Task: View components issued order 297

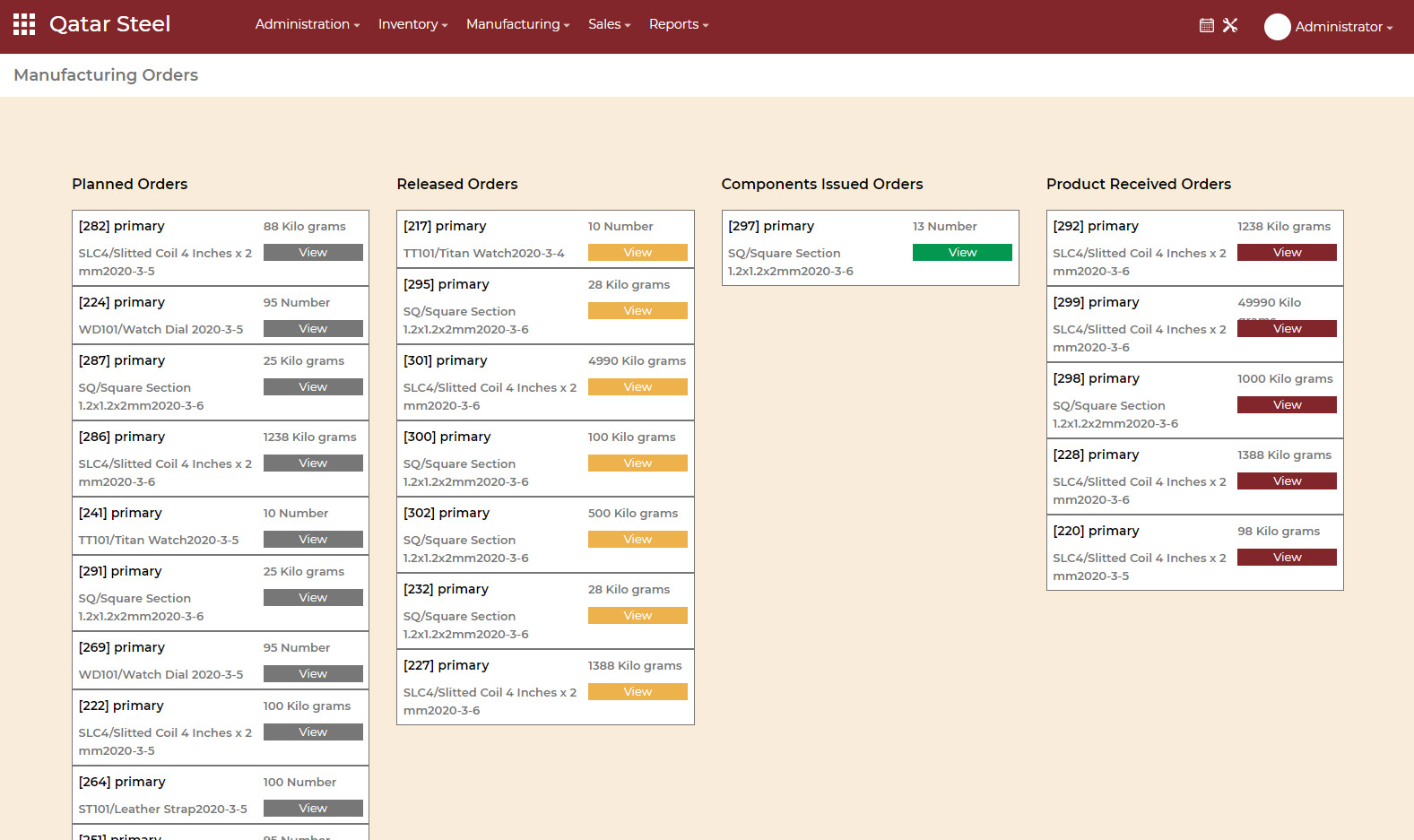Action: pos(962,253)
